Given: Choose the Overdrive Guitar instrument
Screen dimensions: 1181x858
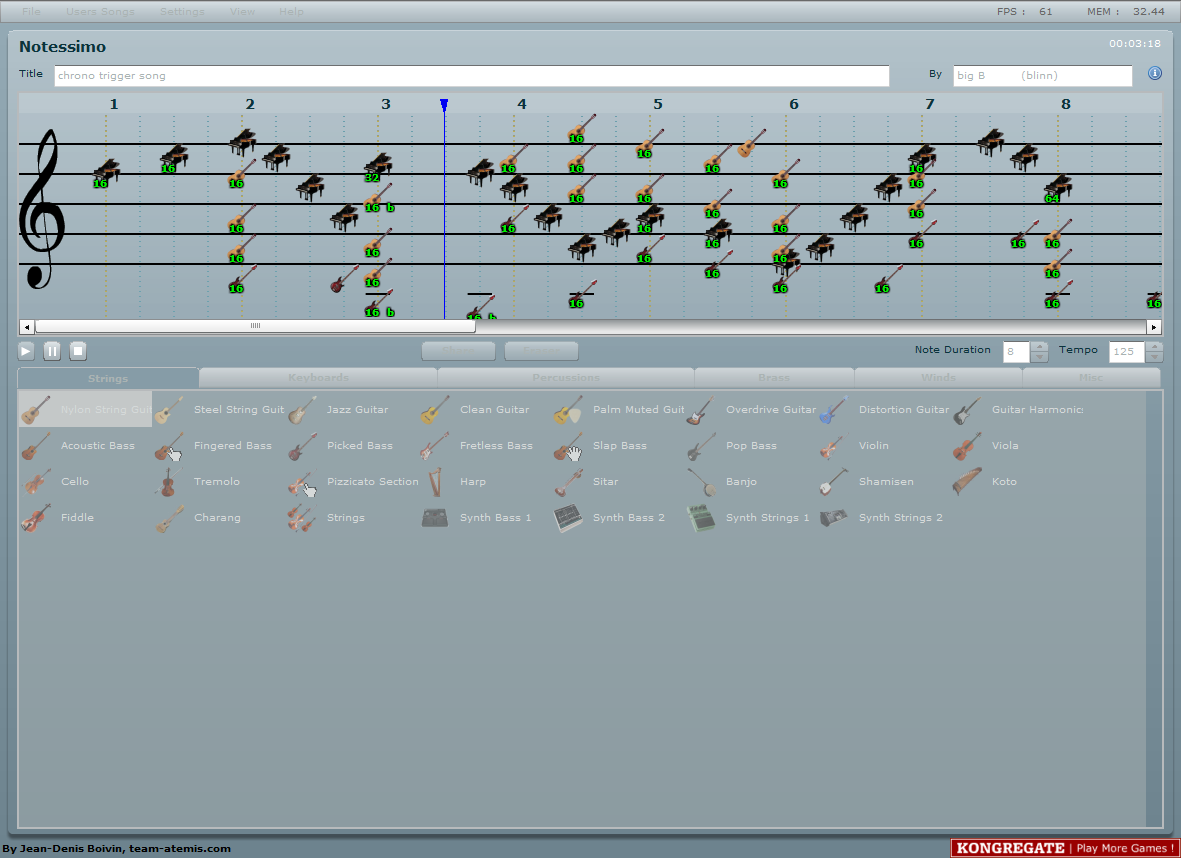Looking at the screenshot, I should click(750, 409).
